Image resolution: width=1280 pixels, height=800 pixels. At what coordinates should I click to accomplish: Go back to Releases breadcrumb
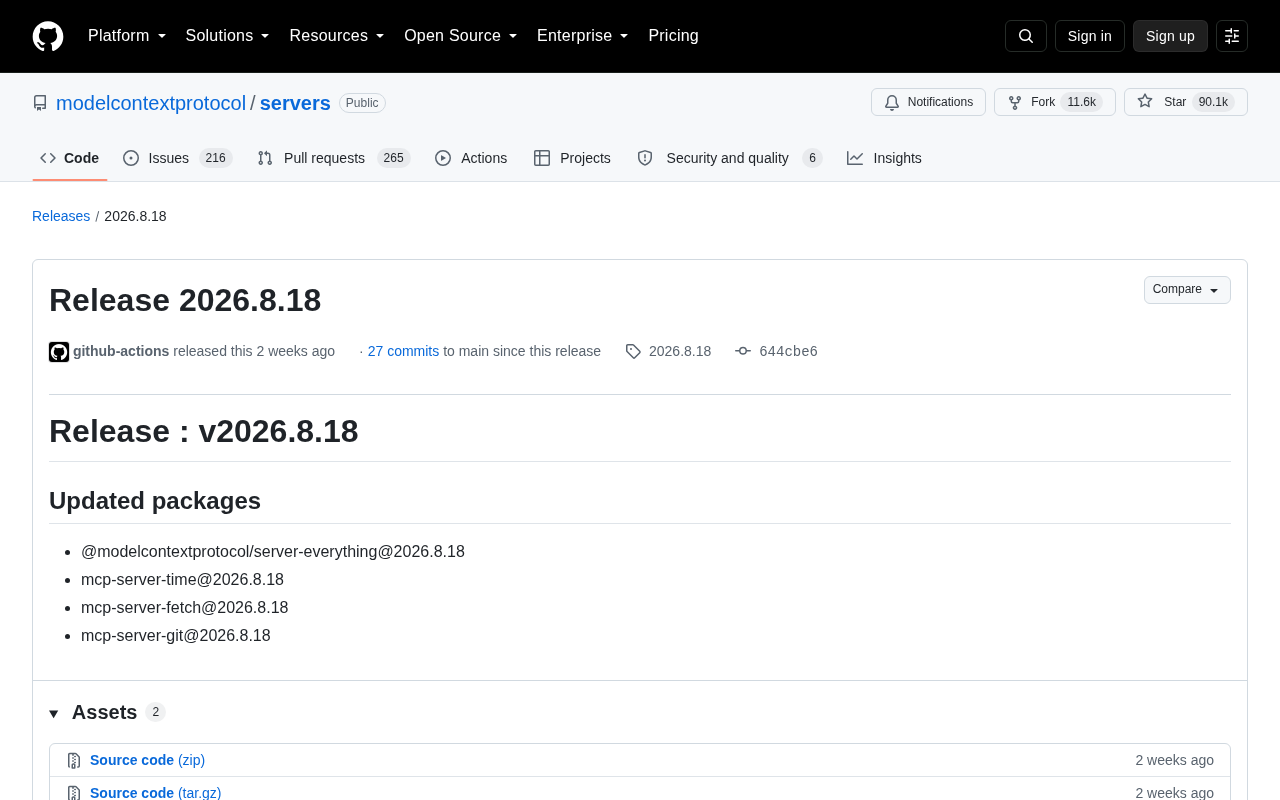pos(61,216)
